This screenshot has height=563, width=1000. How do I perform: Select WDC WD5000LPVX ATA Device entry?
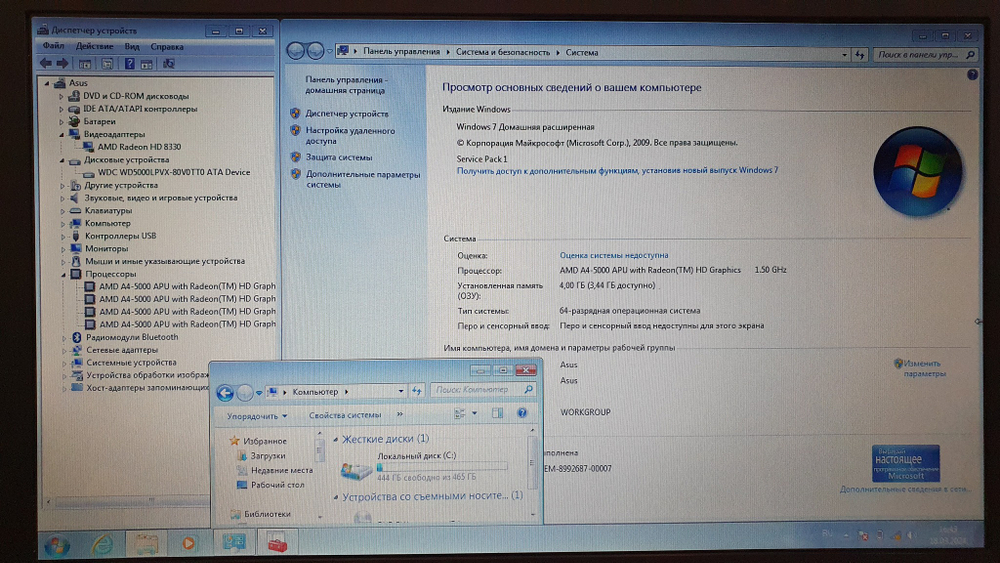tap(173, 172)
